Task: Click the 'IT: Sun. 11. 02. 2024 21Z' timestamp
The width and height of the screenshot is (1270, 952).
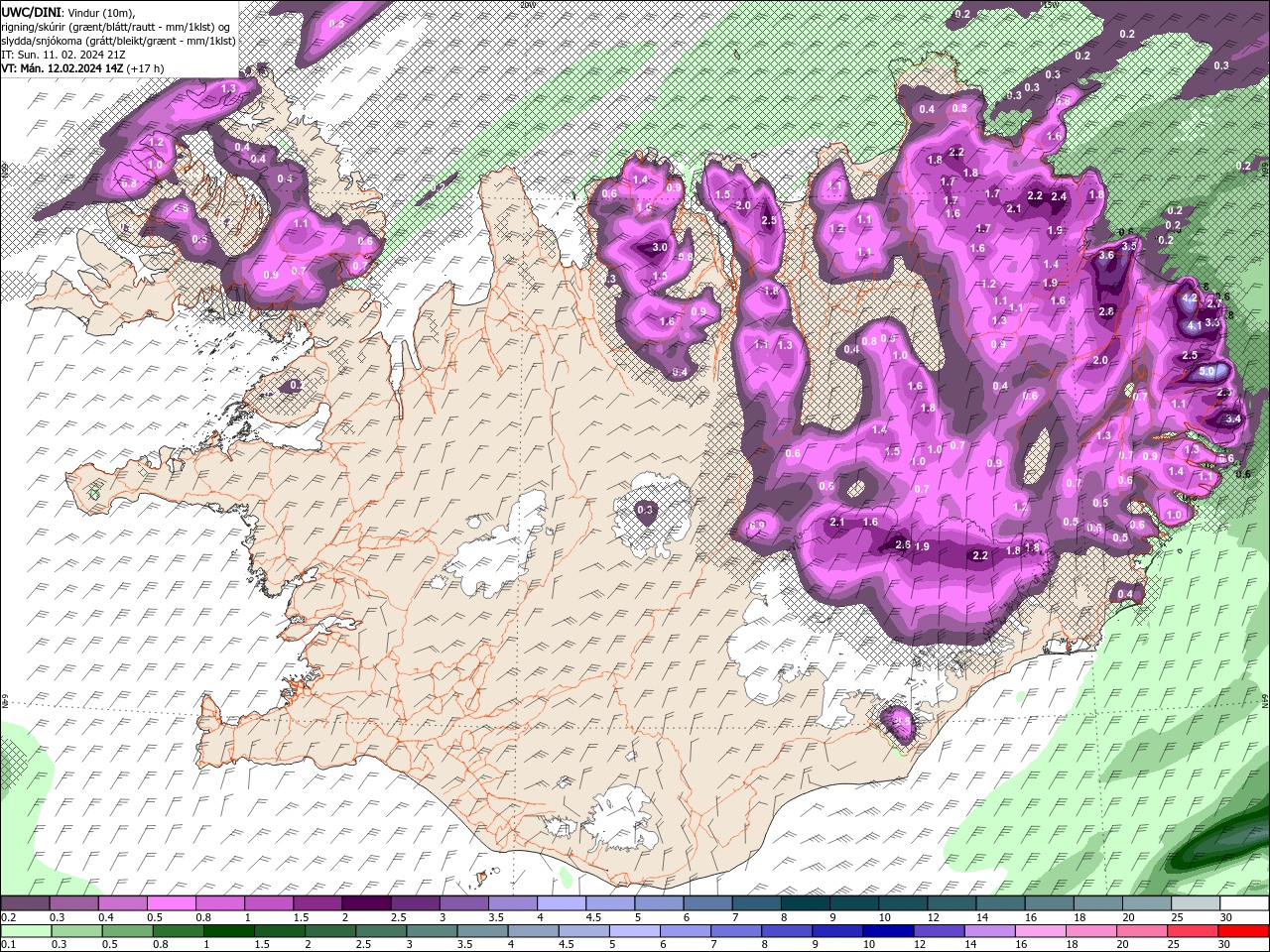Action: click(65, 55)
